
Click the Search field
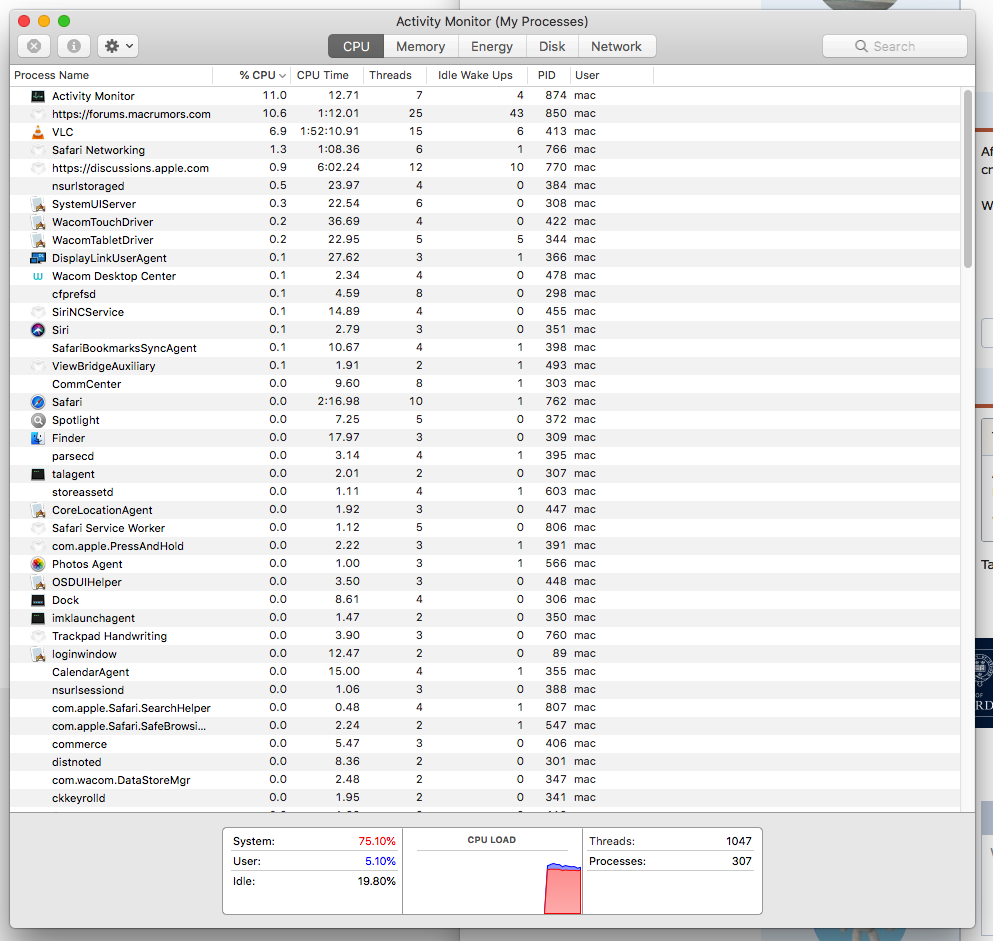click(894, 46)
